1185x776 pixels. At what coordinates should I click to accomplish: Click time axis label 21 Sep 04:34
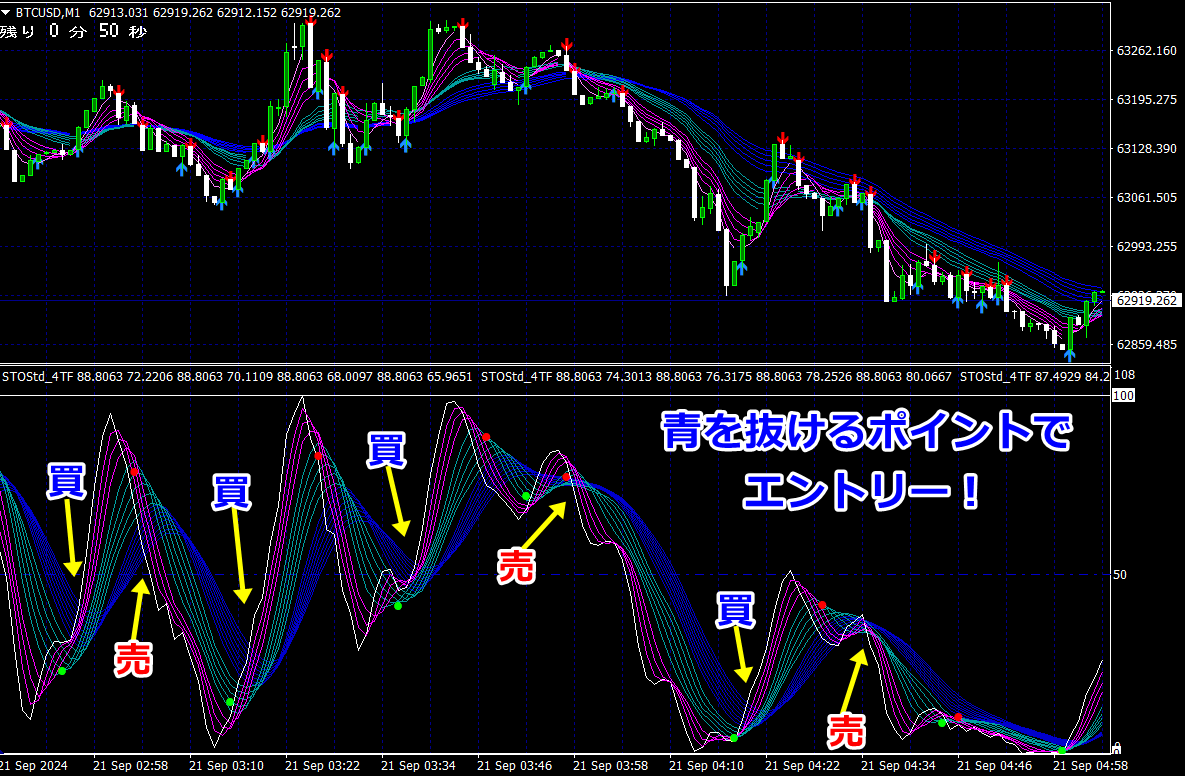click(898, 765)
